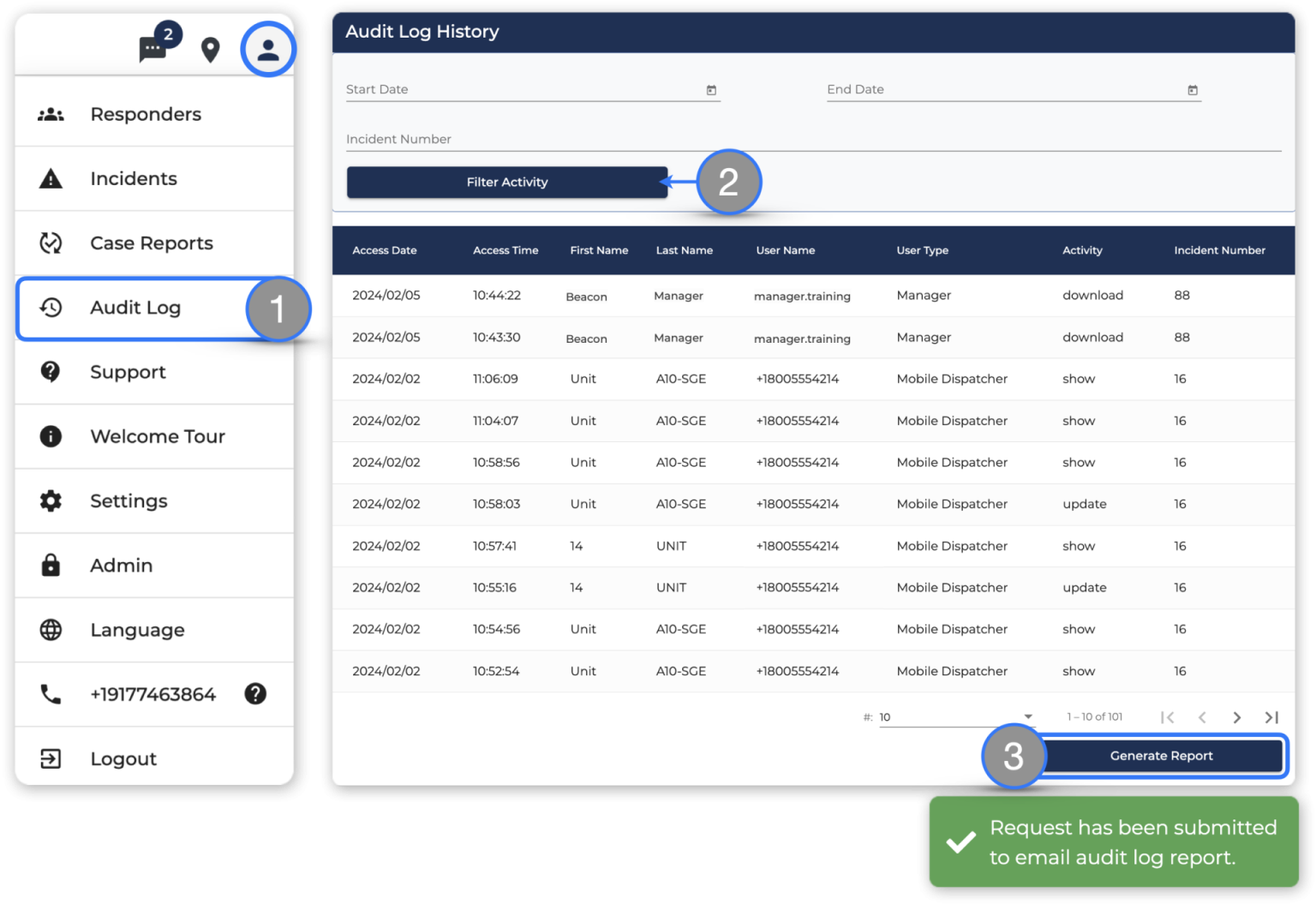Open the Language globe icon
Image resolution: width=1316 pixels, height=905 pixels.
click(51, 629)
